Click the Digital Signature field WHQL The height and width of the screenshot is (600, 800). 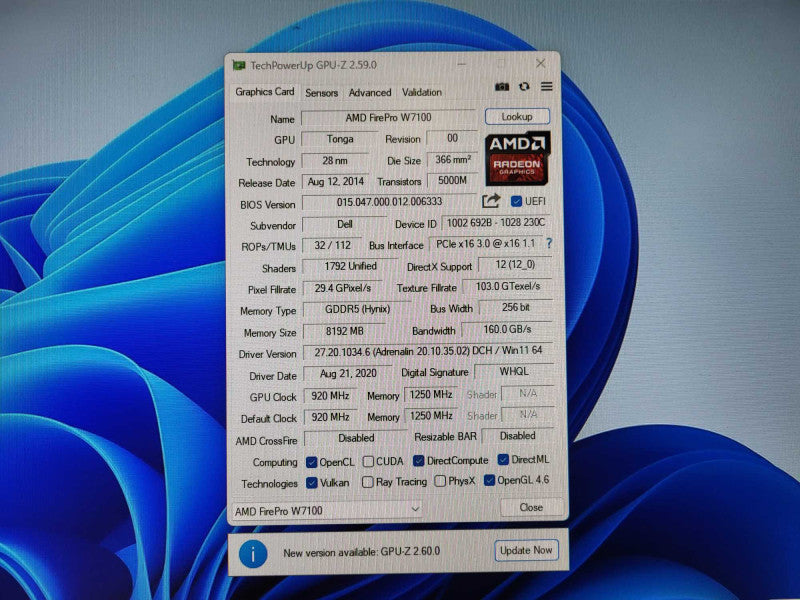[x=514, y=371]
